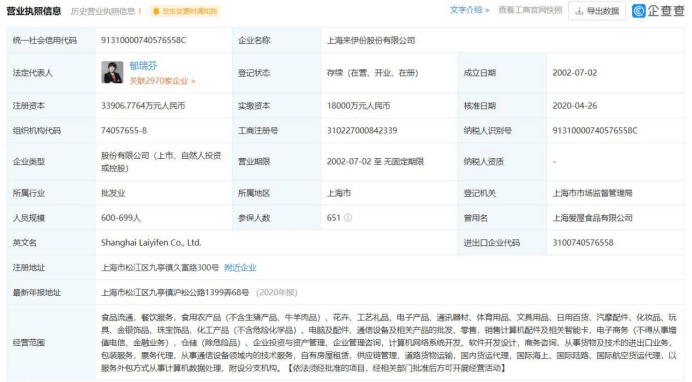
Task: Click the 最新年报地址 label cell
Action: [51, 292]
